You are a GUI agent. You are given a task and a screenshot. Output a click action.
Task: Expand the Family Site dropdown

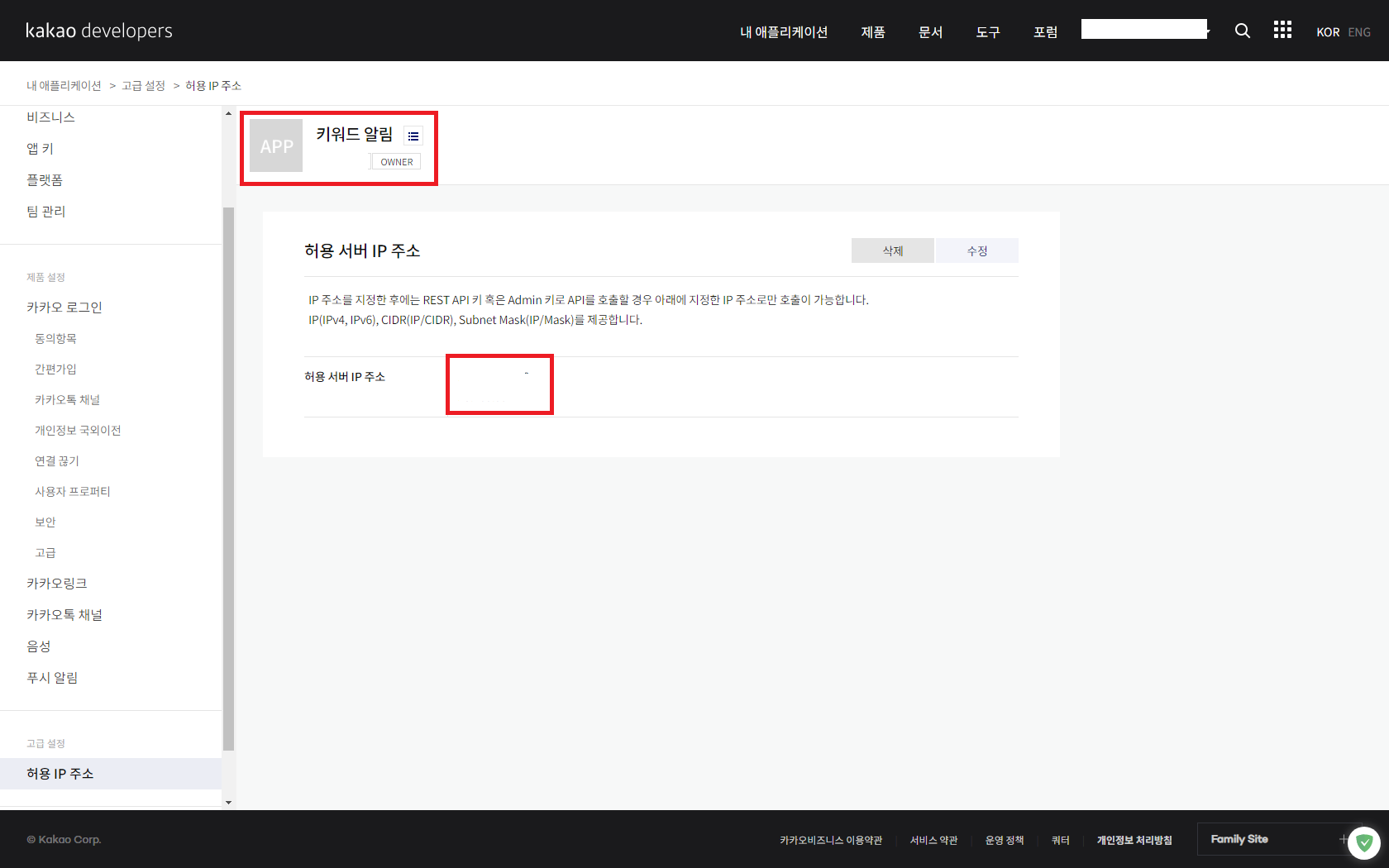click(x=1277, y=839)
